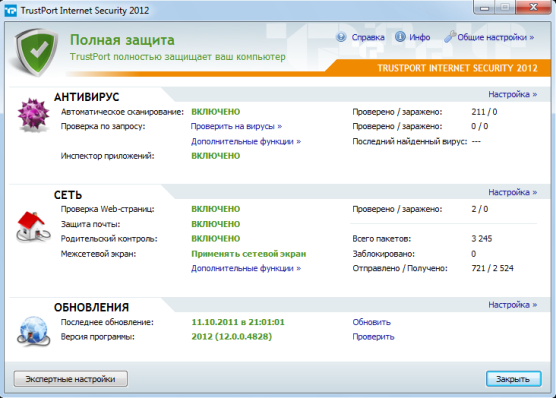The height and width of the screenshot is (398, 556).
Task: Expand Дополнительные функции under Сеть
Action: [x=246, y=268]
